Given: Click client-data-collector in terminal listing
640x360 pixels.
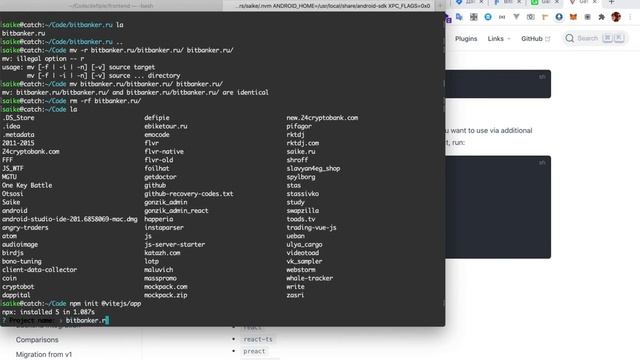Looking at the screenshot, I should pos(40,270).
